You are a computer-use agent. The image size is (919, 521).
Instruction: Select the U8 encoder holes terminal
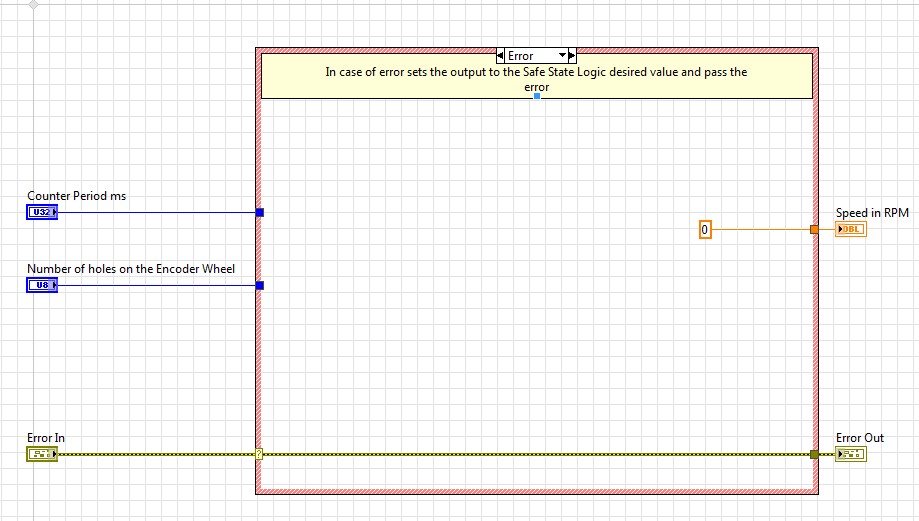pos(42,286)
